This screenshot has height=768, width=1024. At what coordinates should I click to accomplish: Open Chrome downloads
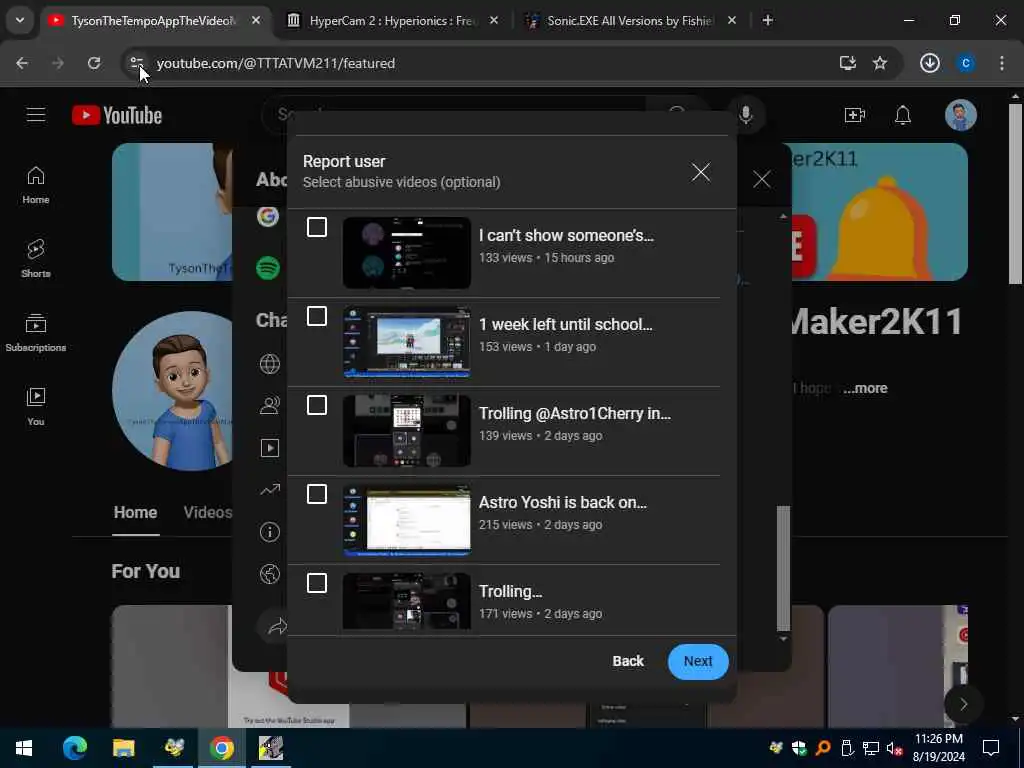click(929, 63)
